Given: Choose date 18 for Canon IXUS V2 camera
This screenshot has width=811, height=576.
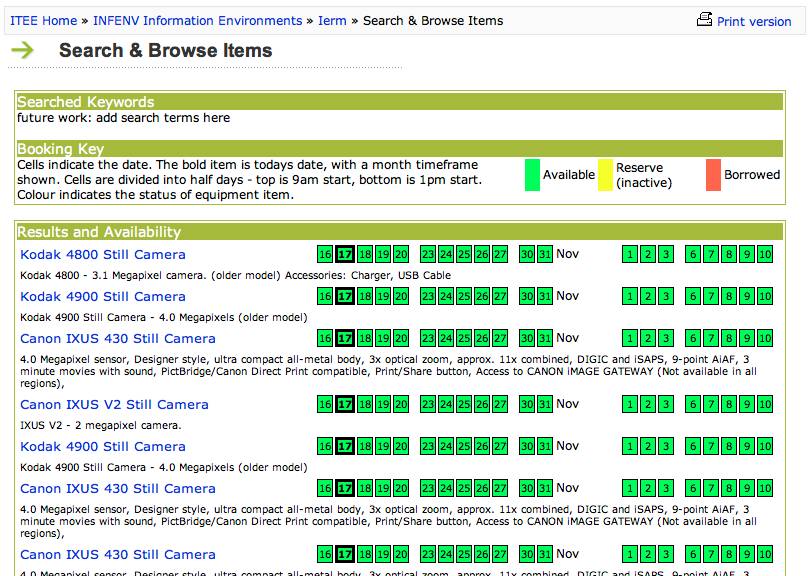Looking at the screenshot, I should (365, 404).
